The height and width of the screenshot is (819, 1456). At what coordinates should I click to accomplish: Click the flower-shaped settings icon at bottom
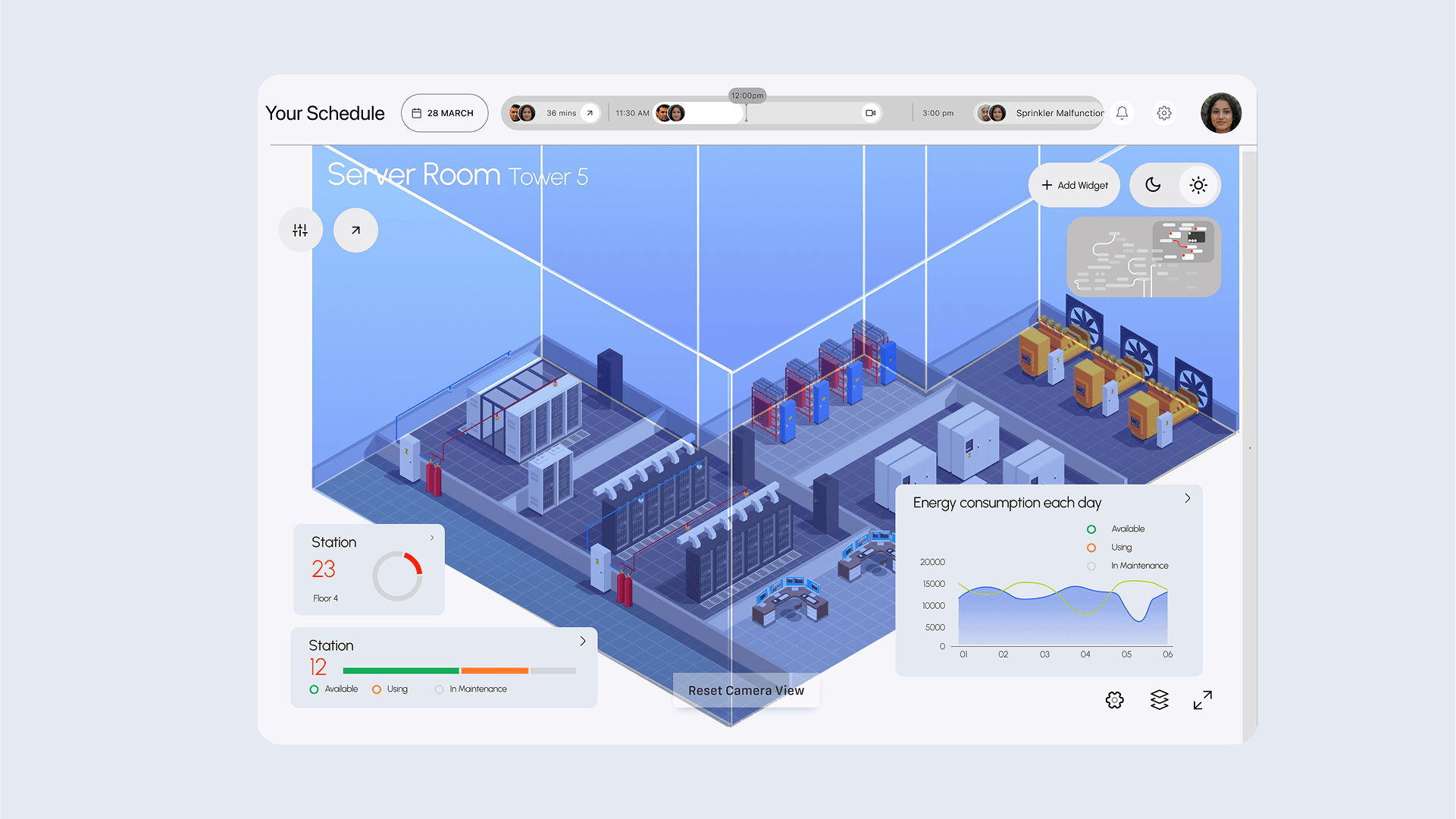[1114, 699]
